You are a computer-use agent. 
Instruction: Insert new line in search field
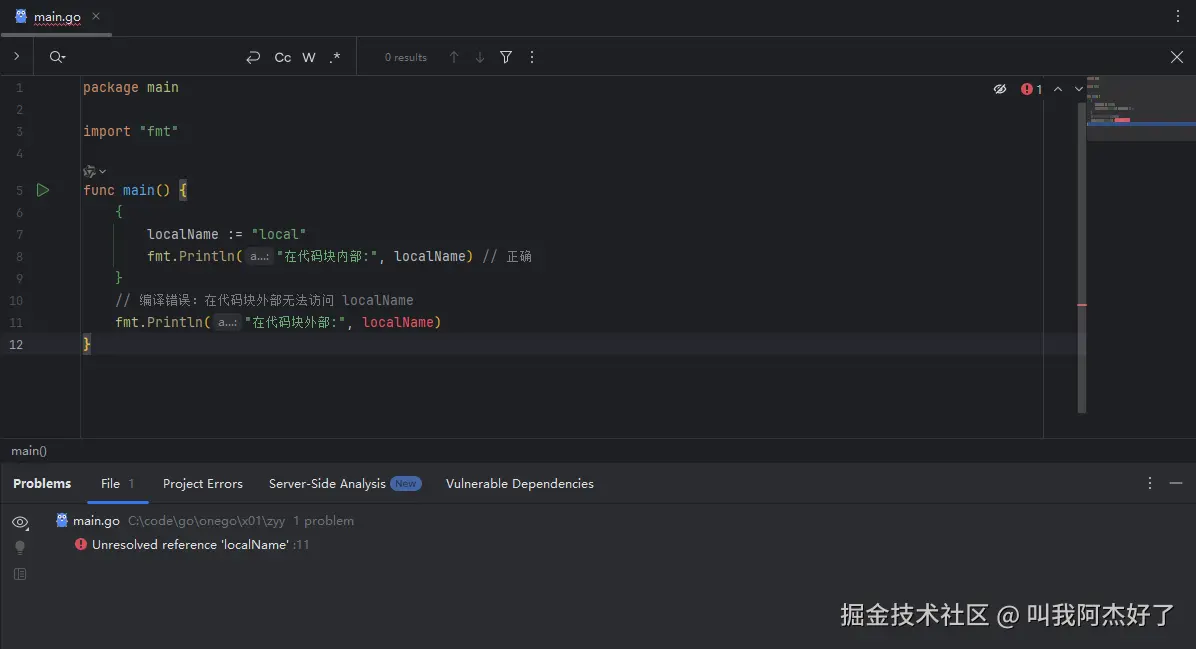coord(253,57)
